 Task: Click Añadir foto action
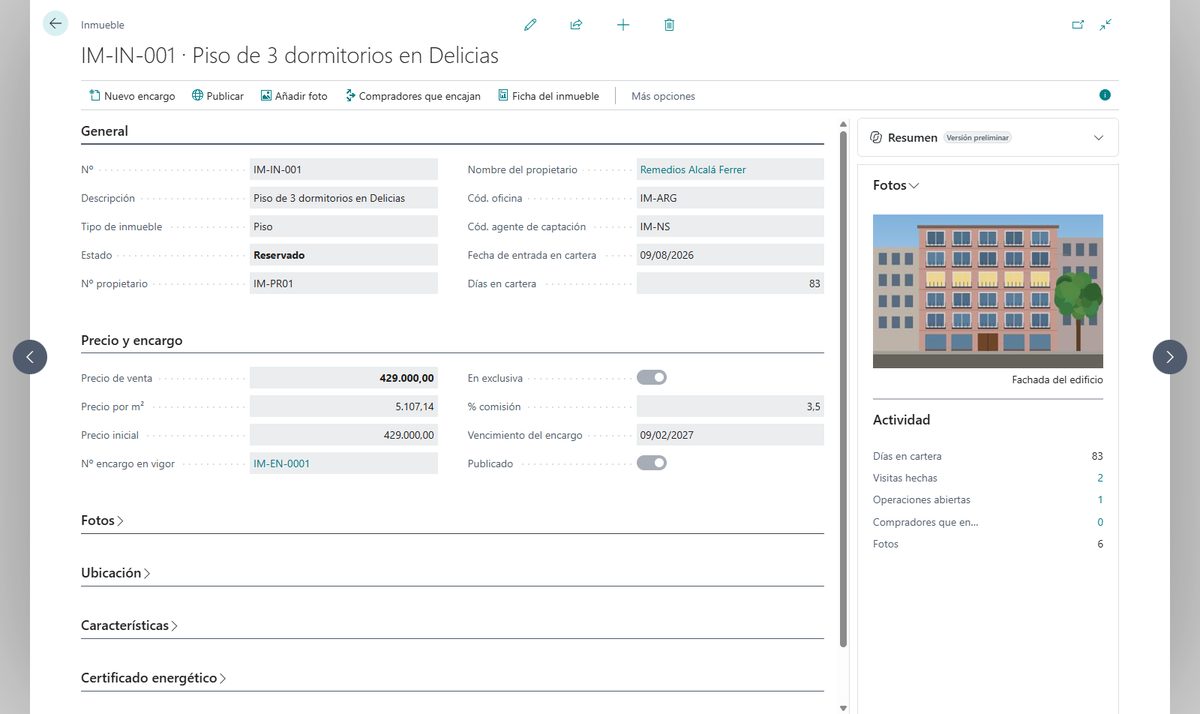click(x=294, y=96)
